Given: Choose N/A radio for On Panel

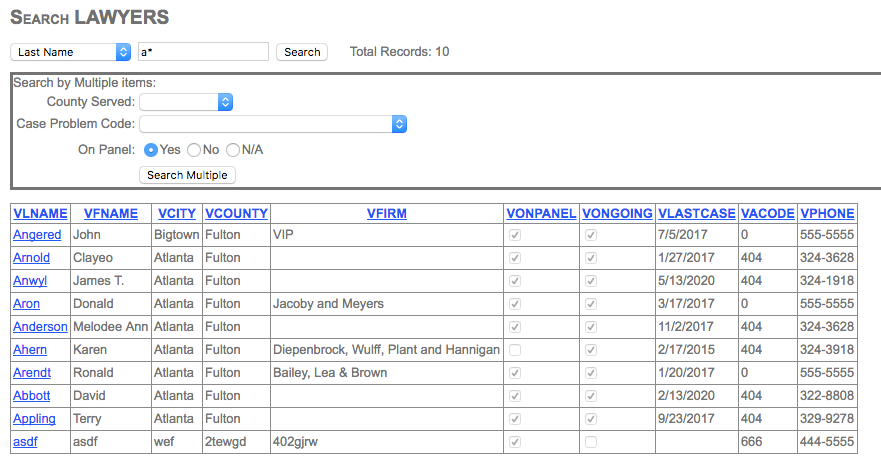Looking at the screenshot, I should (233, 150).
